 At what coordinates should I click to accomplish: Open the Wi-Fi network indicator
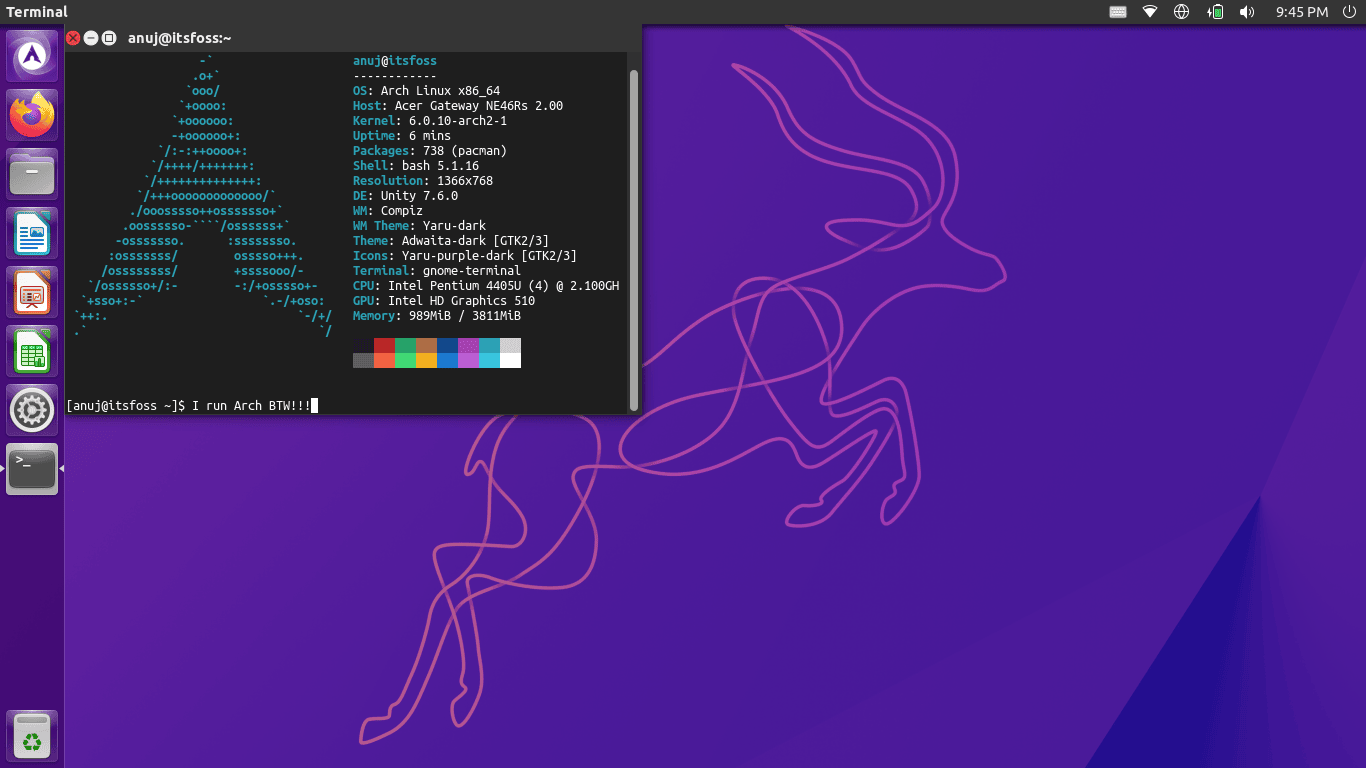1150,12
